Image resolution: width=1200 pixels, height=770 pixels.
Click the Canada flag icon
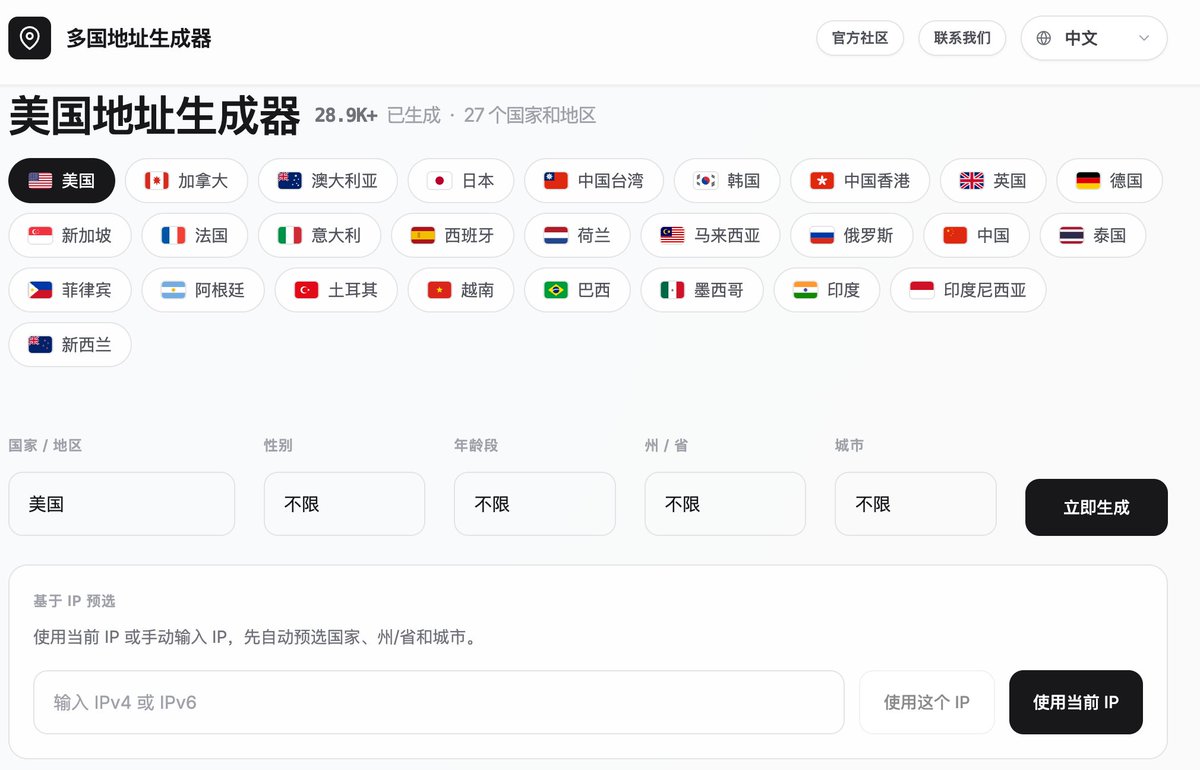pyautogui.click(x=157, y=181)
